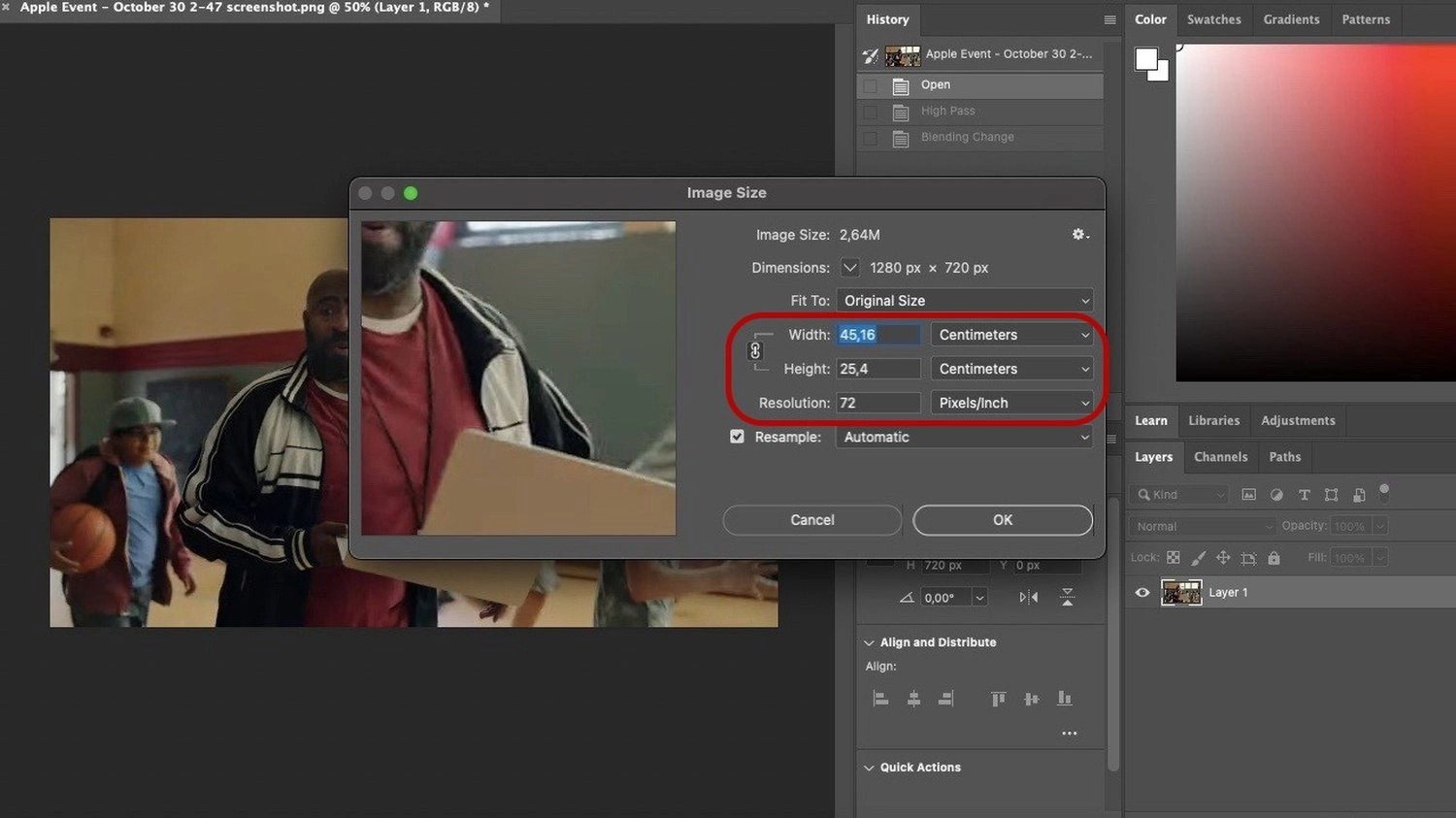
Task: Click the align vertical centers icon
Action: point(1031,699)
